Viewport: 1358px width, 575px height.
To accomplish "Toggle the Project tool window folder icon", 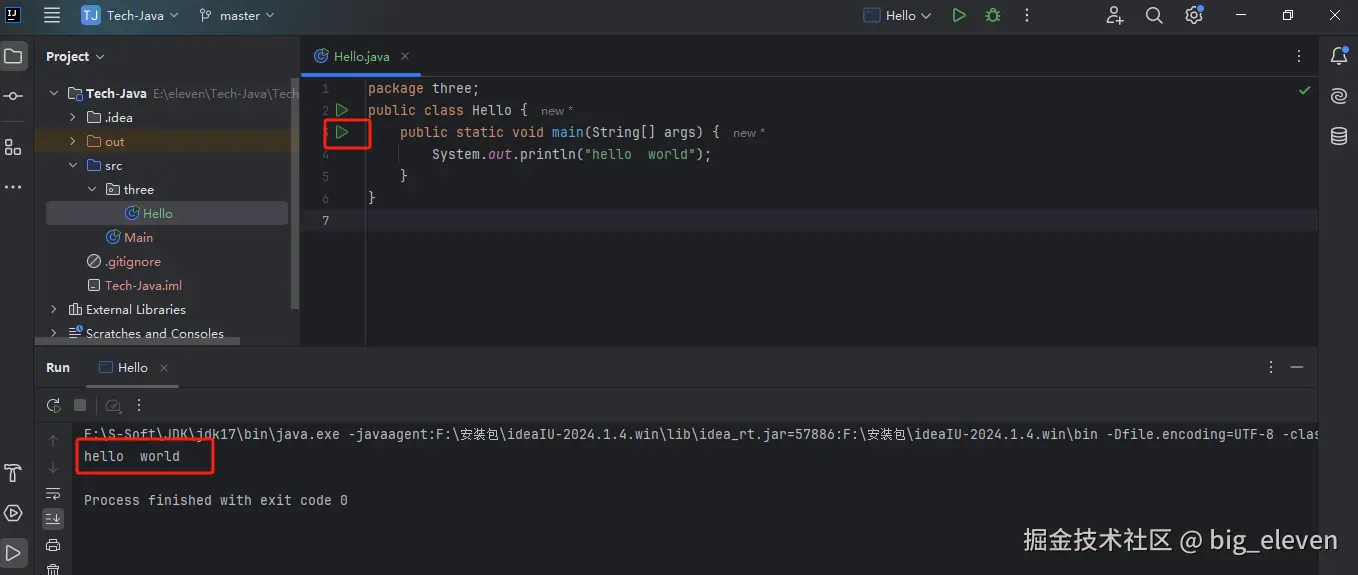I will pos(13,57).
